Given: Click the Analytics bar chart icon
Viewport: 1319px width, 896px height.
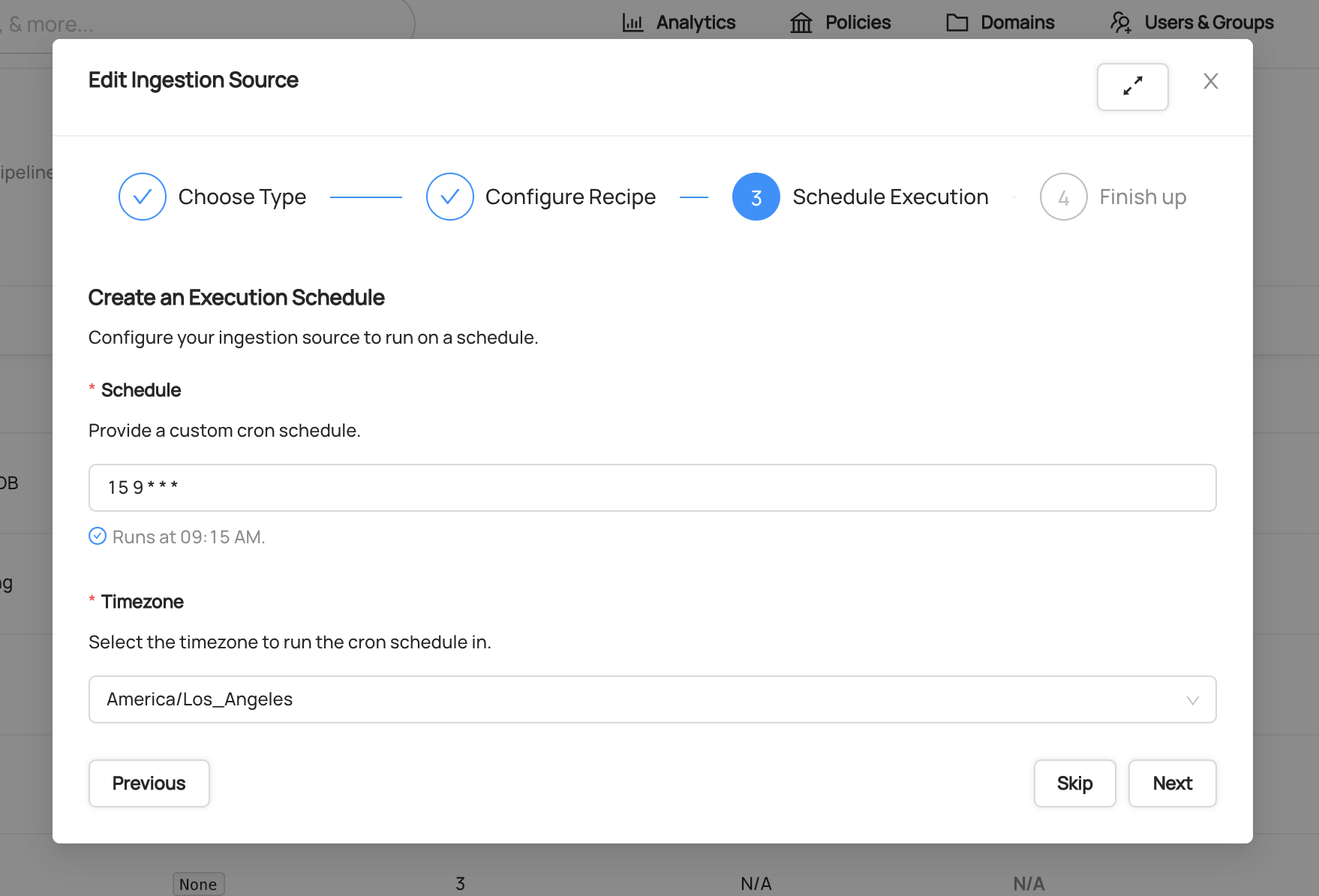Looking at the screenshot, I should point(632,23).
